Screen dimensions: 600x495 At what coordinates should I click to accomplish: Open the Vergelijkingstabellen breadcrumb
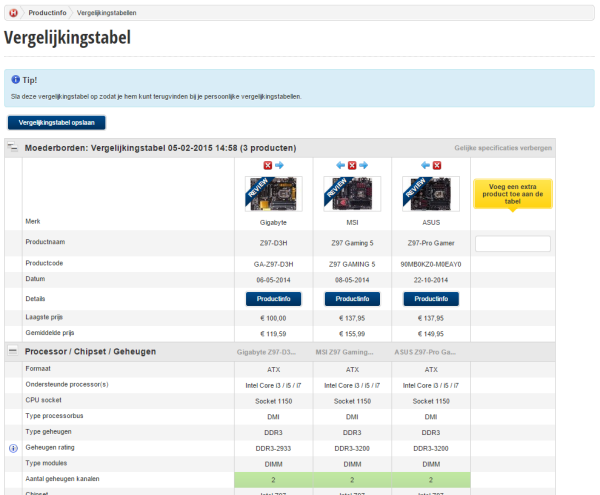click(106, 13)
